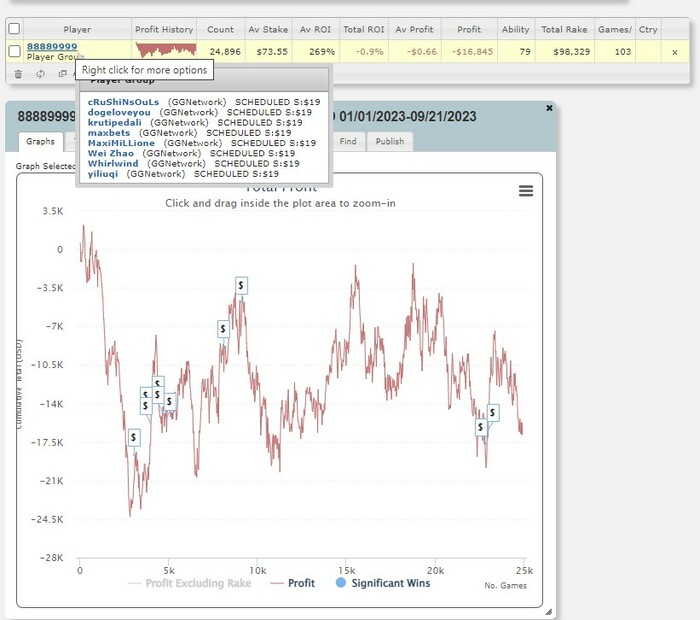This screenshot has width=700, height=620.
Task: Sort by the Total ROI column header
Action: [364, 29]
